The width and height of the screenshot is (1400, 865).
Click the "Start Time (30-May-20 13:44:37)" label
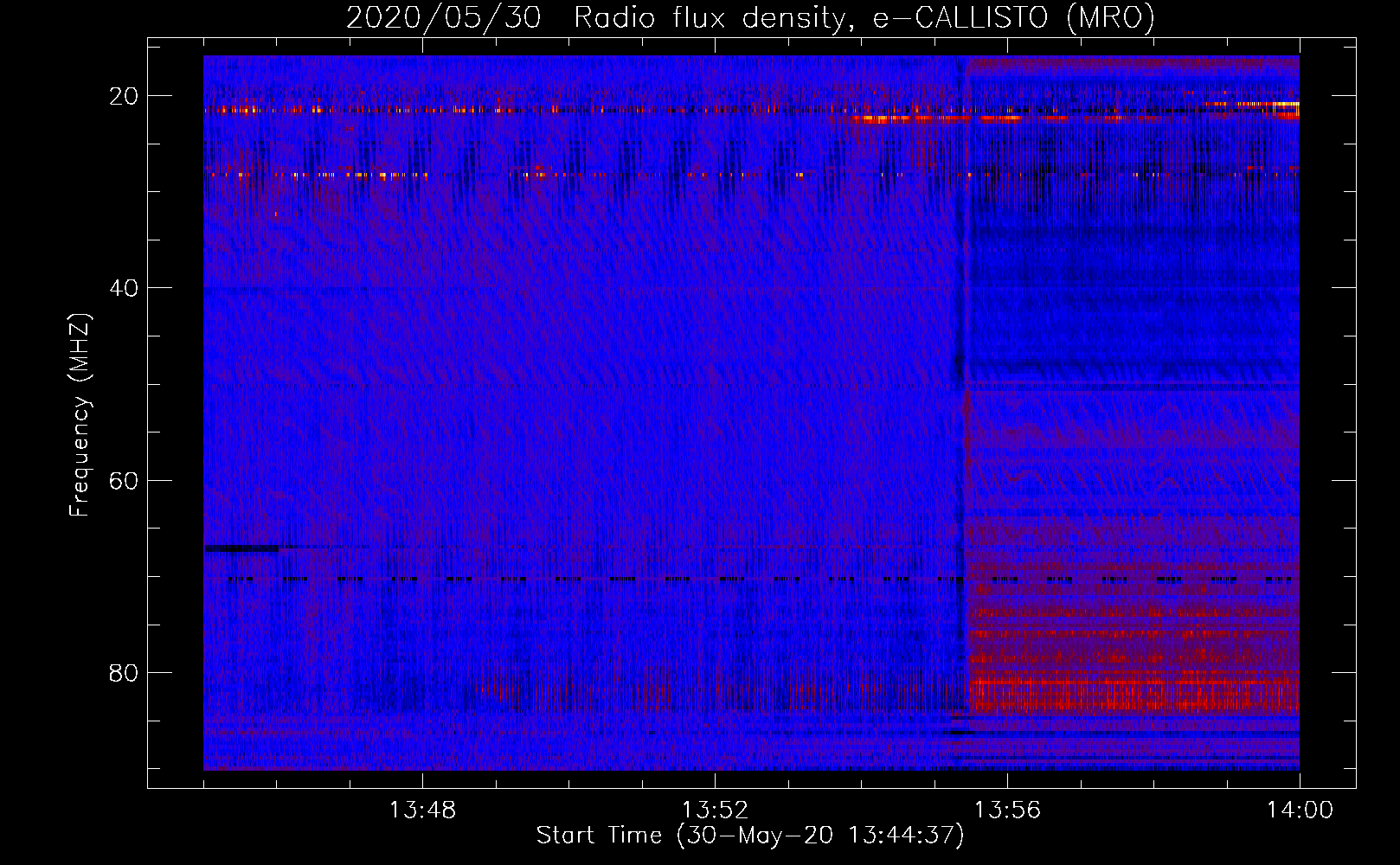[x=750, y=836]
